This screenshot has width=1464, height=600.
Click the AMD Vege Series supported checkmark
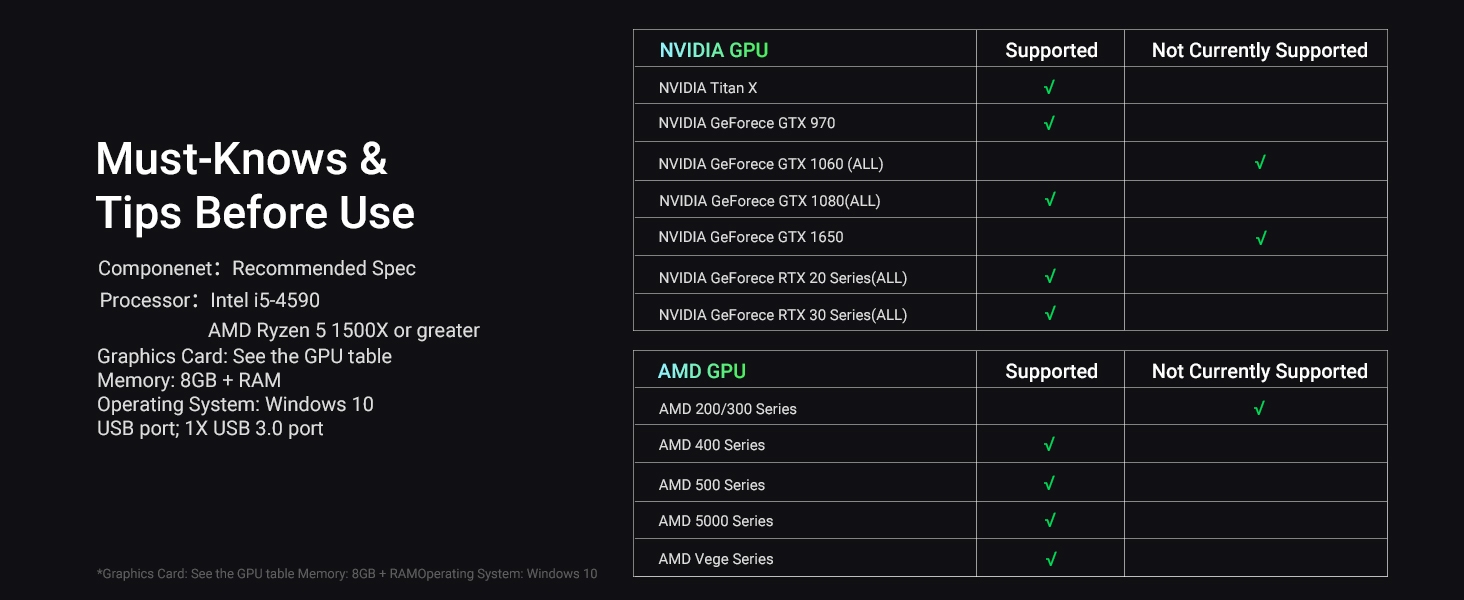(1050, 559)
